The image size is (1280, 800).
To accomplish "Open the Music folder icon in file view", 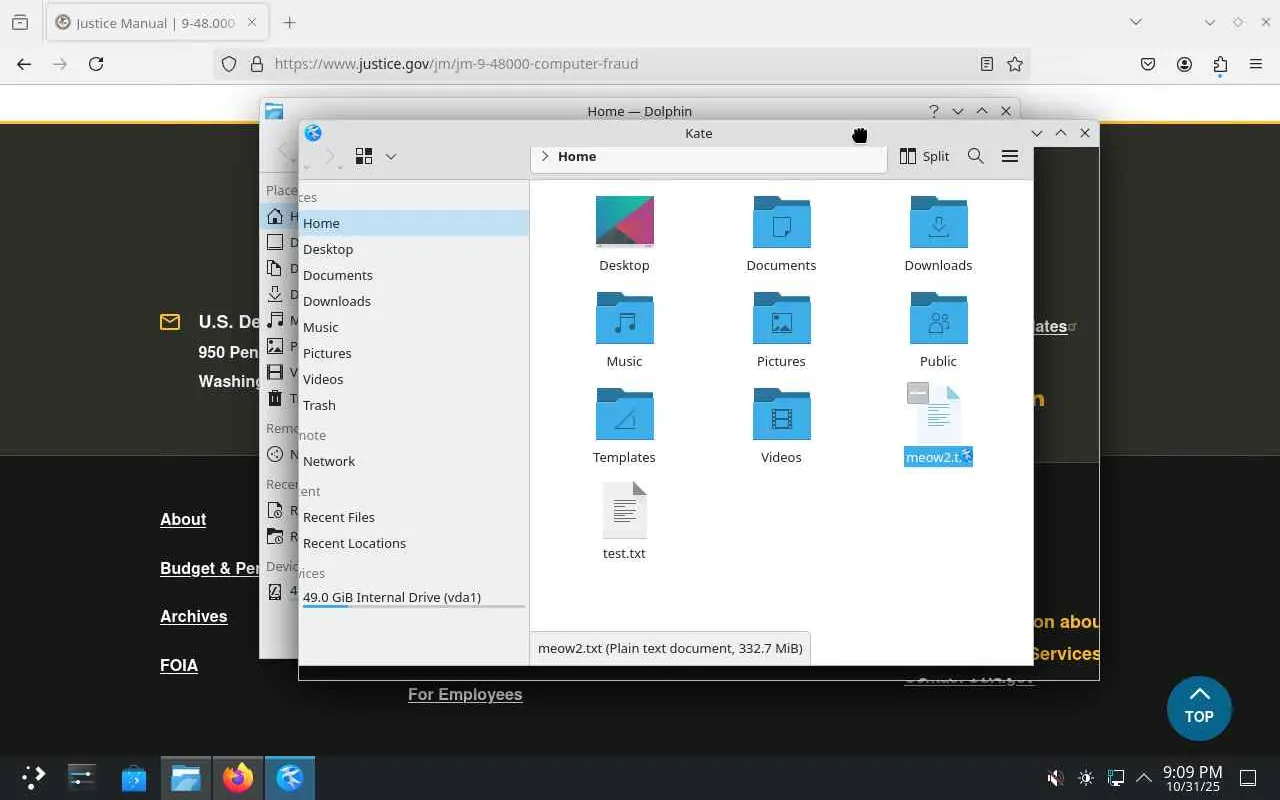I will click(624, 317).
